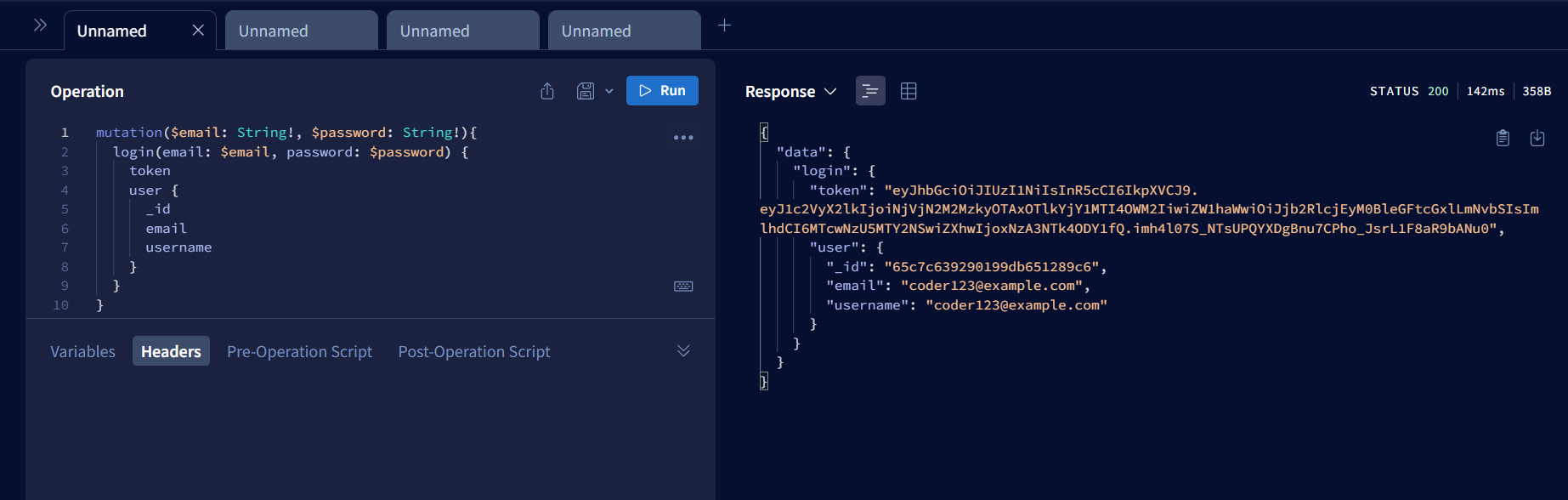Click the "_id" value in response

992,267
